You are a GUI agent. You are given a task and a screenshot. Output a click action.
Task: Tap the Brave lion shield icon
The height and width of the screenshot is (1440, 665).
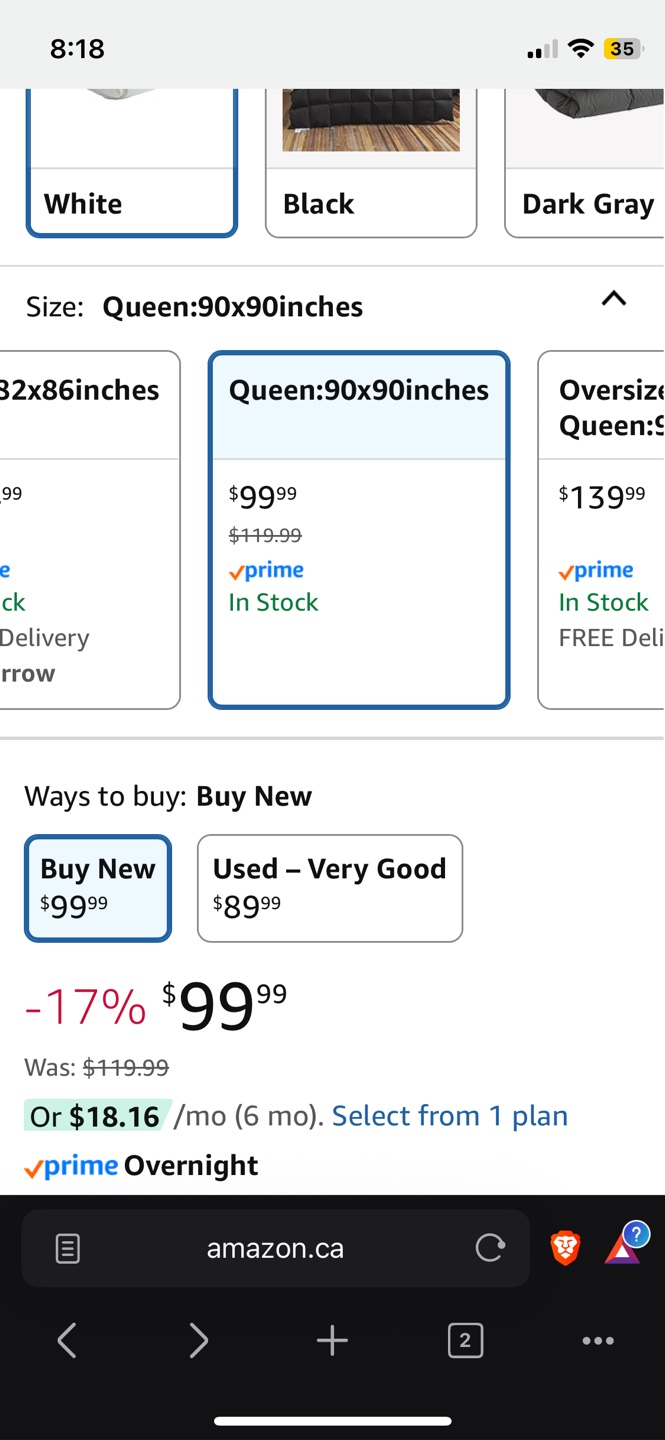pyautogui.click(x=565, y=1248)
